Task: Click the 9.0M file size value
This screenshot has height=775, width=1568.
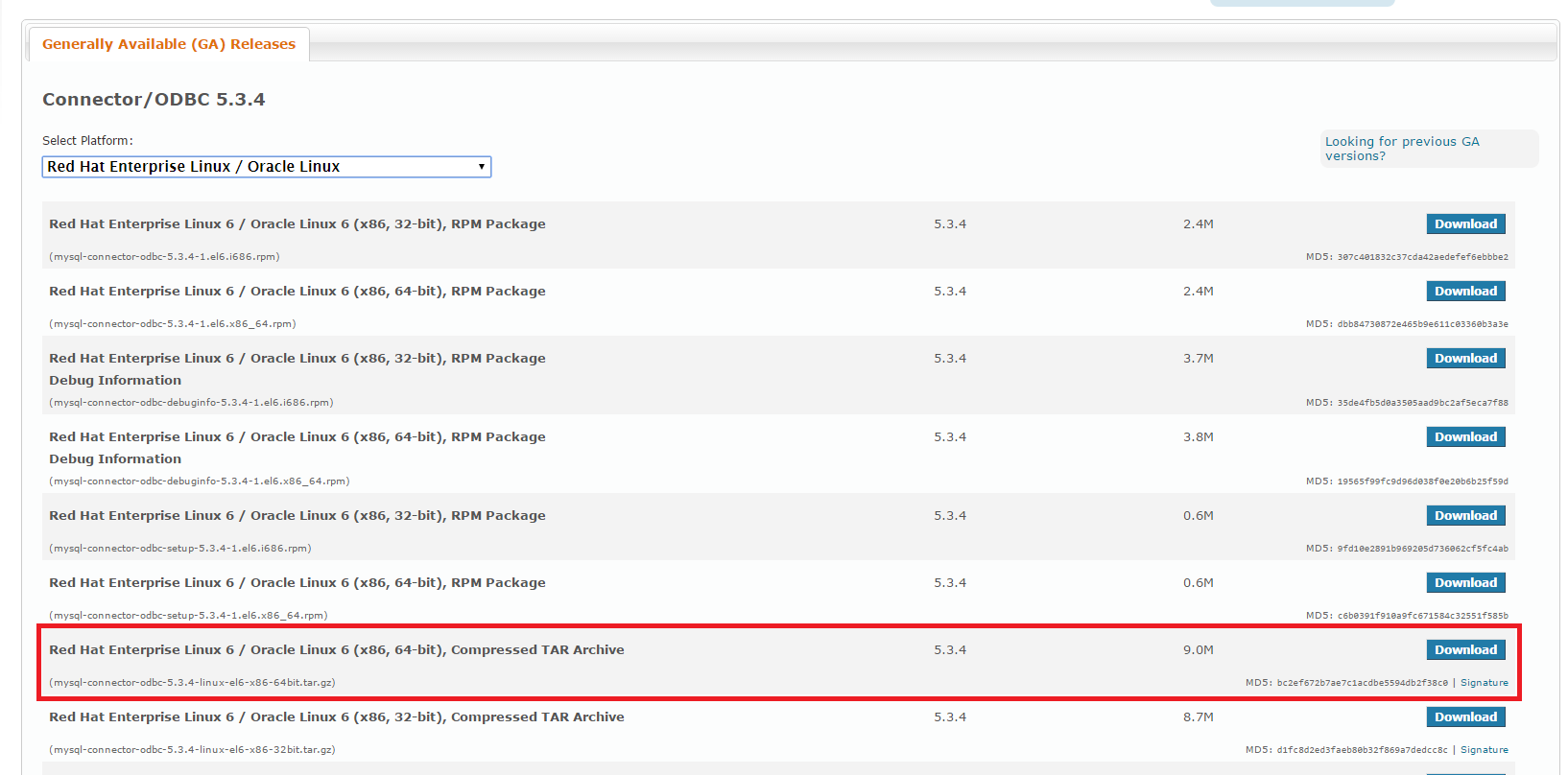Action: [x=1198, y=650]
